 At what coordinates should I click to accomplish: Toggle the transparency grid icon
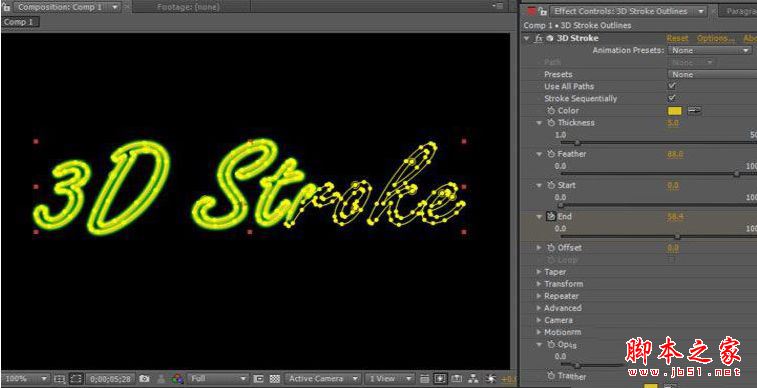click(x=275, y=379)
